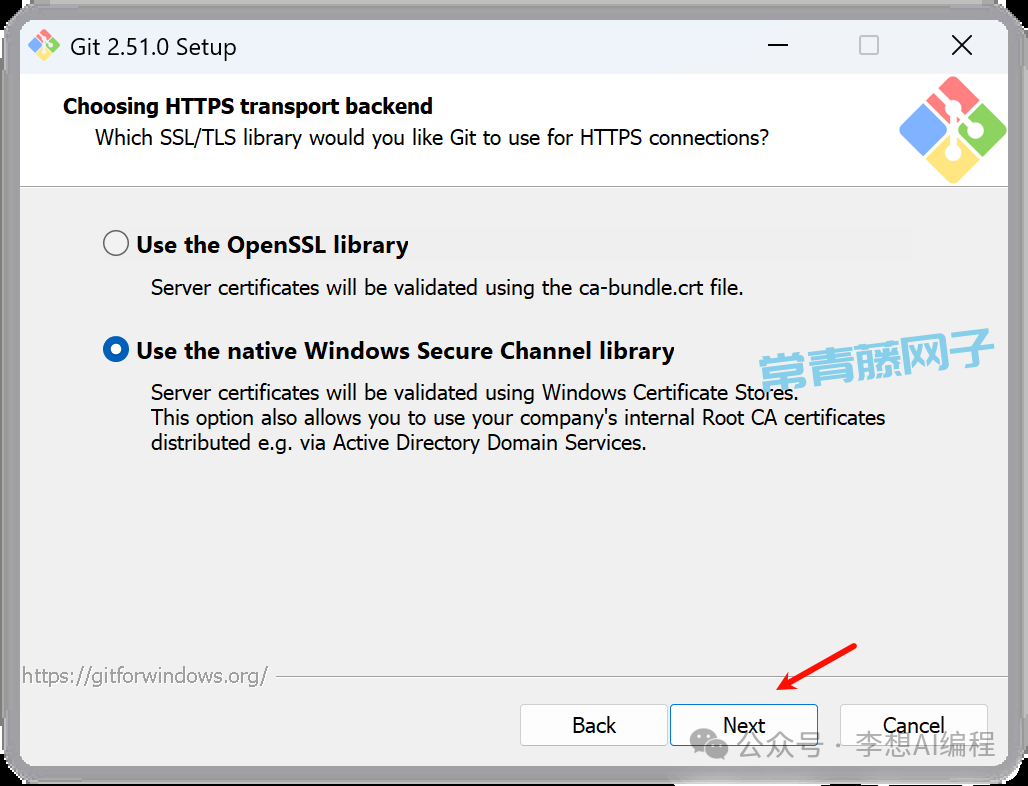Cancel the Git installation
This screenshot has width=1028, height=786.
click(x=913, y=725)
